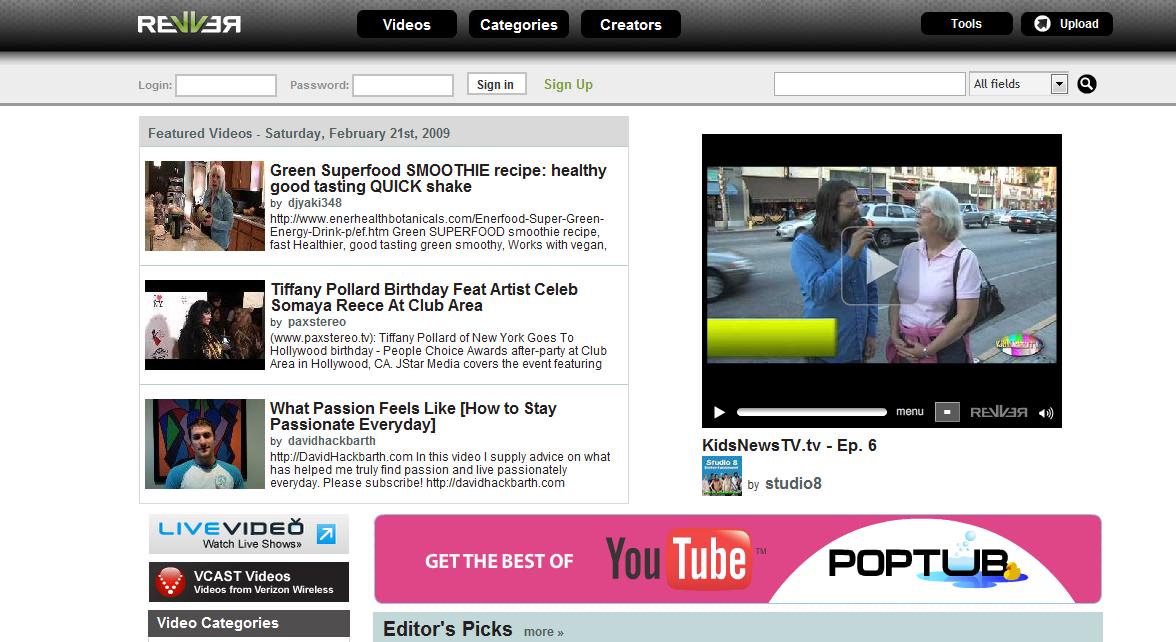Click the LiveVideo external arrow icon
The width and height of the screenshot is (1176, 642).
(326, 534)
